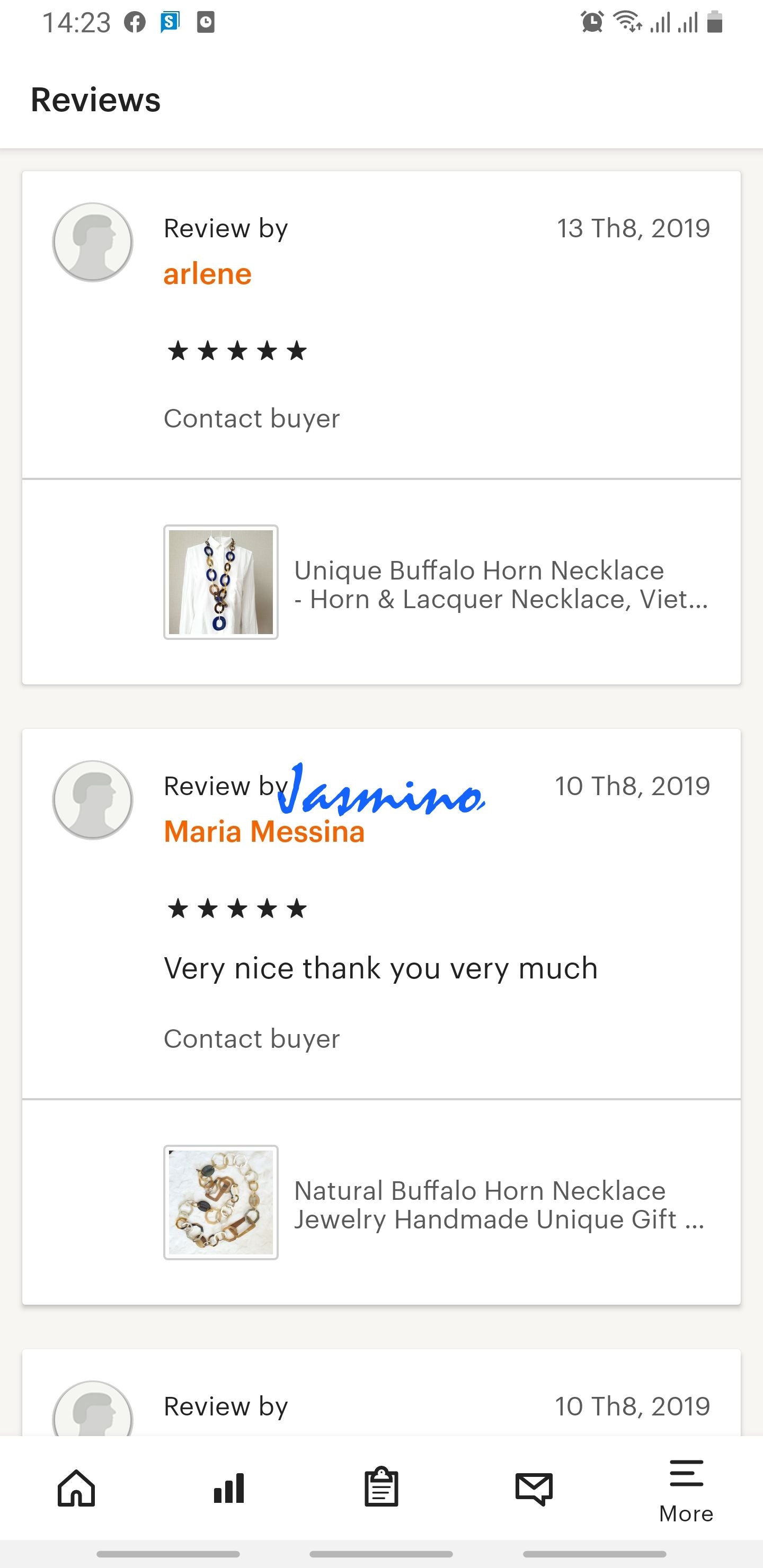
Task: Tap arlene's five-star rating
Action: coord(237,351)
